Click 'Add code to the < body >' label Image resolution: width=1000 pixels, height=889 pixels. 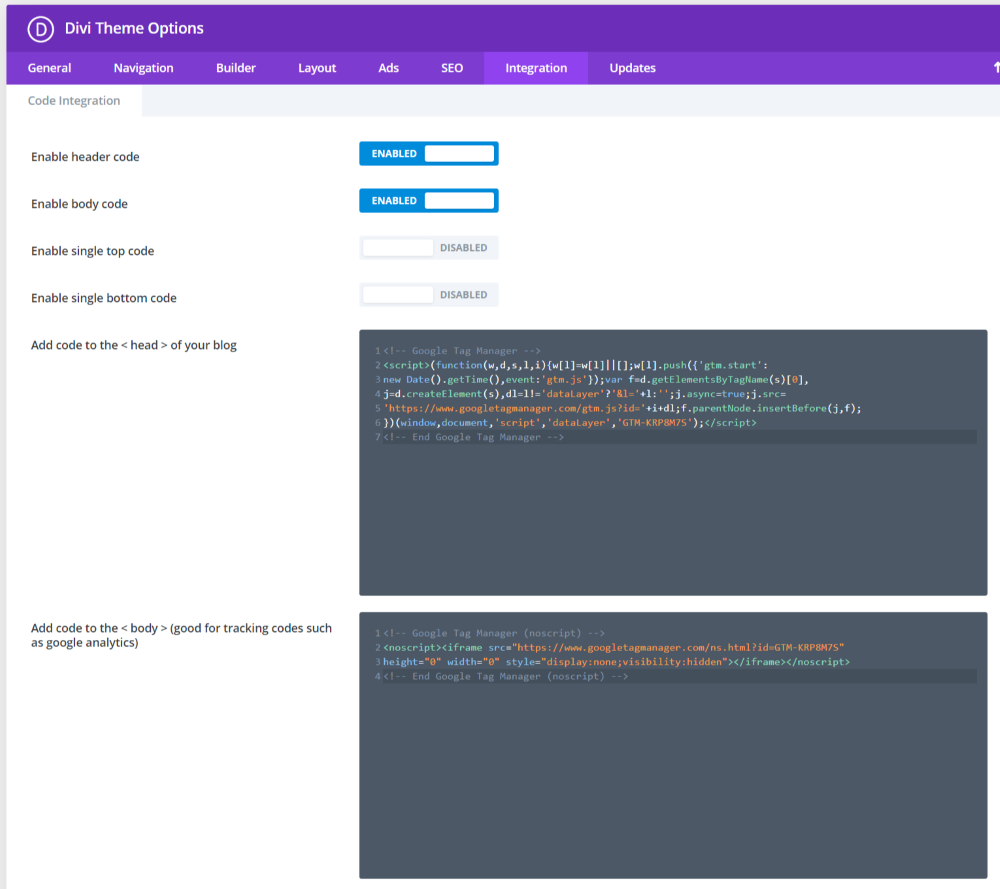[181, 635]
